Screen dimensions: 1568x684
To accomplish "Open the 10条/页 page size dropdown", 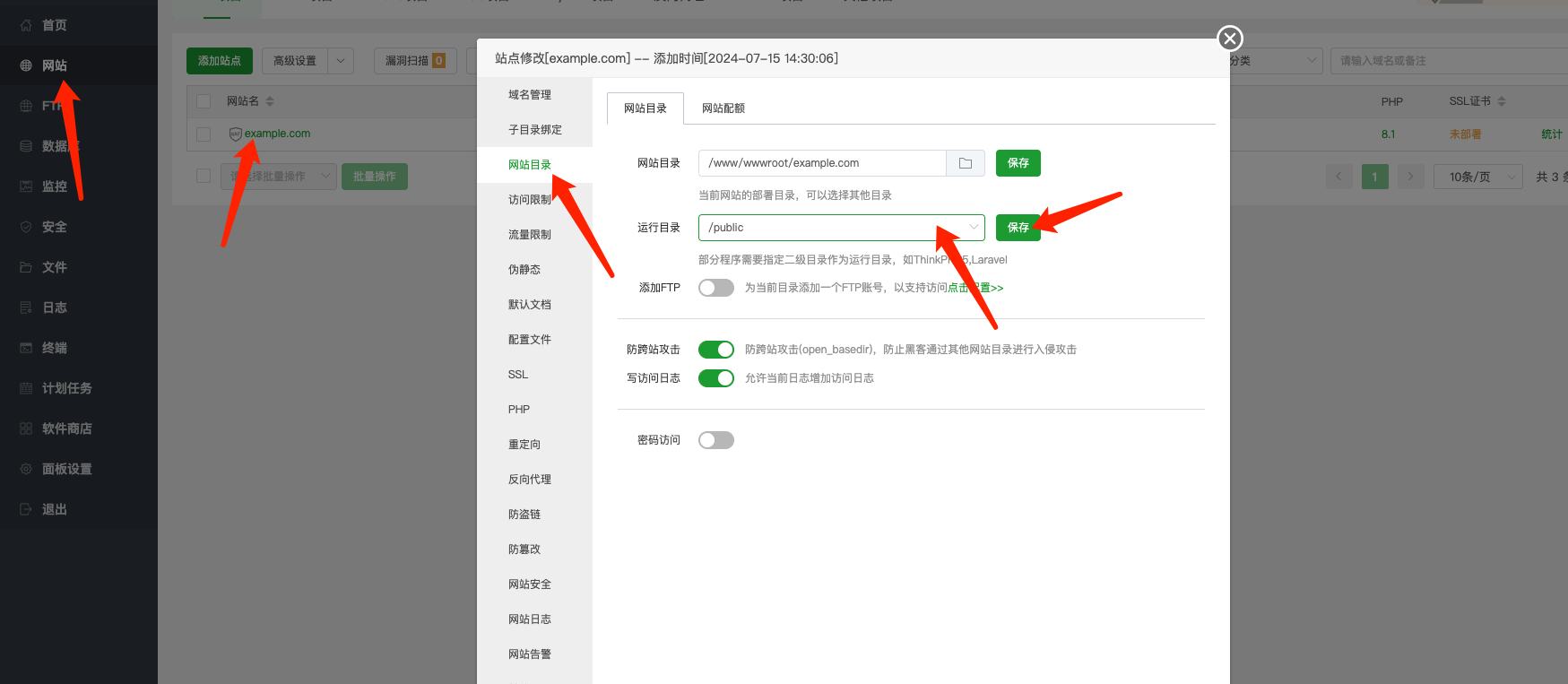I will [x=1478, y=177].
